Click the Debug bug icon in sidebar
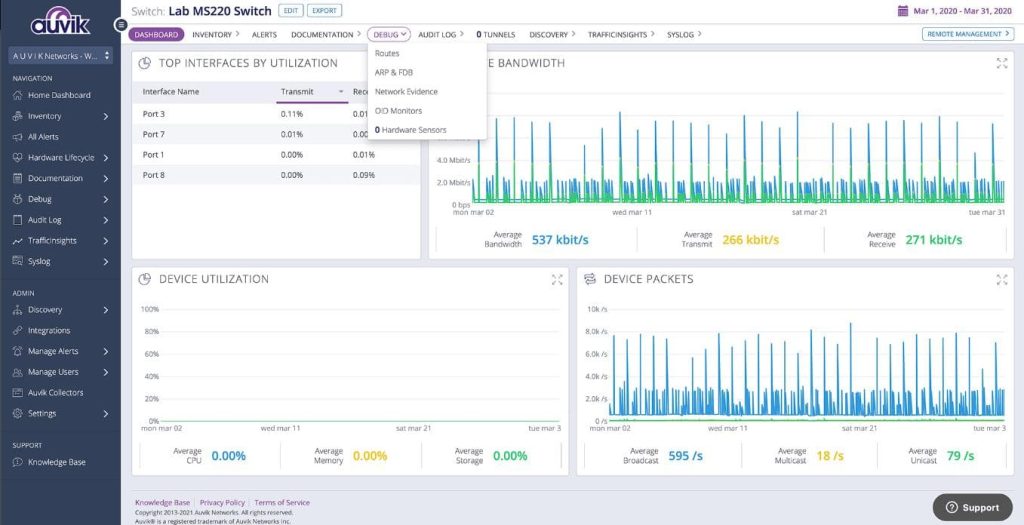The image size is (1024, 525). (x=18, y=199)
